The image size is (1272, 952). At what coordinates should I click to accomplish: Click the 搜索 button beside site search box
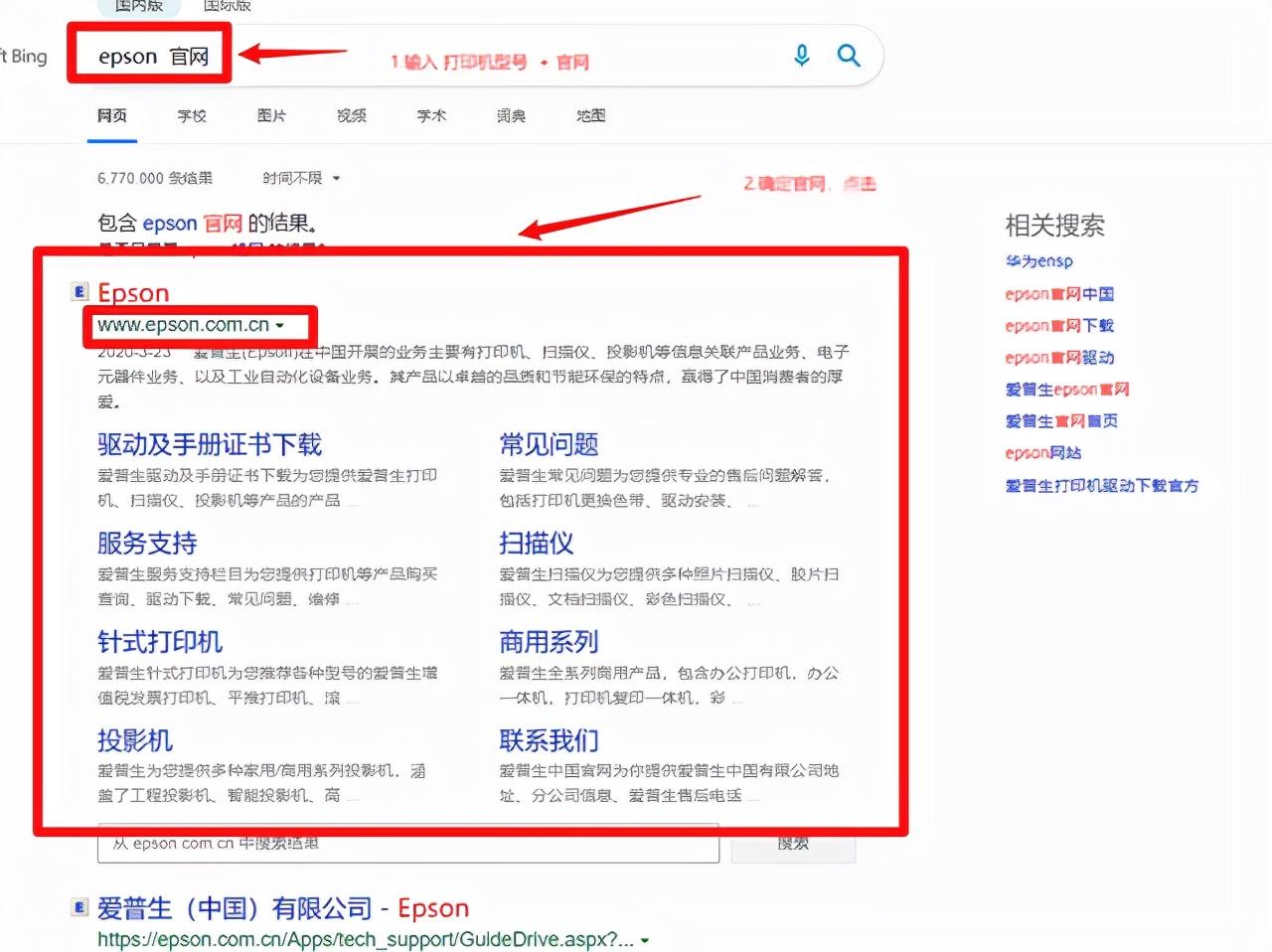[x=793, y=844]
